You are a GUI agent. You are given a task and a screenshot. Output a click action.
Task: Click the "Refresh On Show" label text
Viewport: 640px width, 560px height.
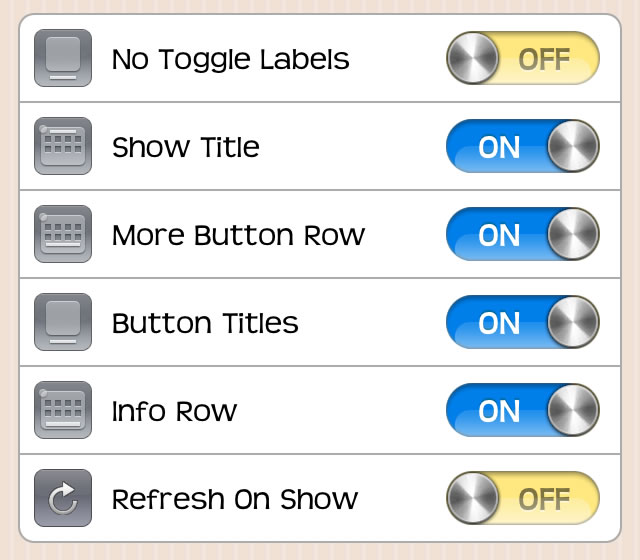[x=235, y=499]
